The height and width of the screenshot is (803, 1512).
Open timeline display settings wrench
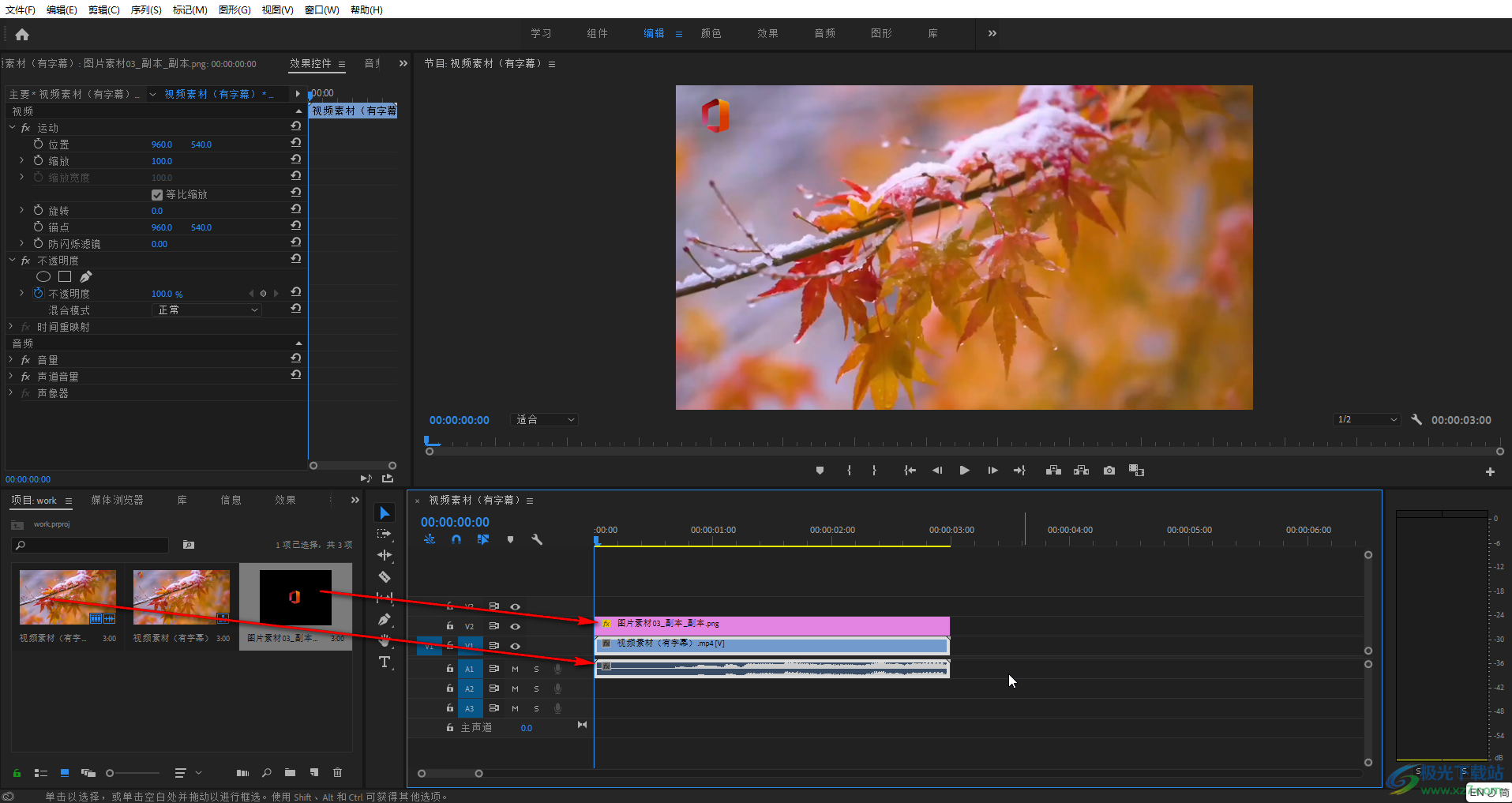(537, 539)
